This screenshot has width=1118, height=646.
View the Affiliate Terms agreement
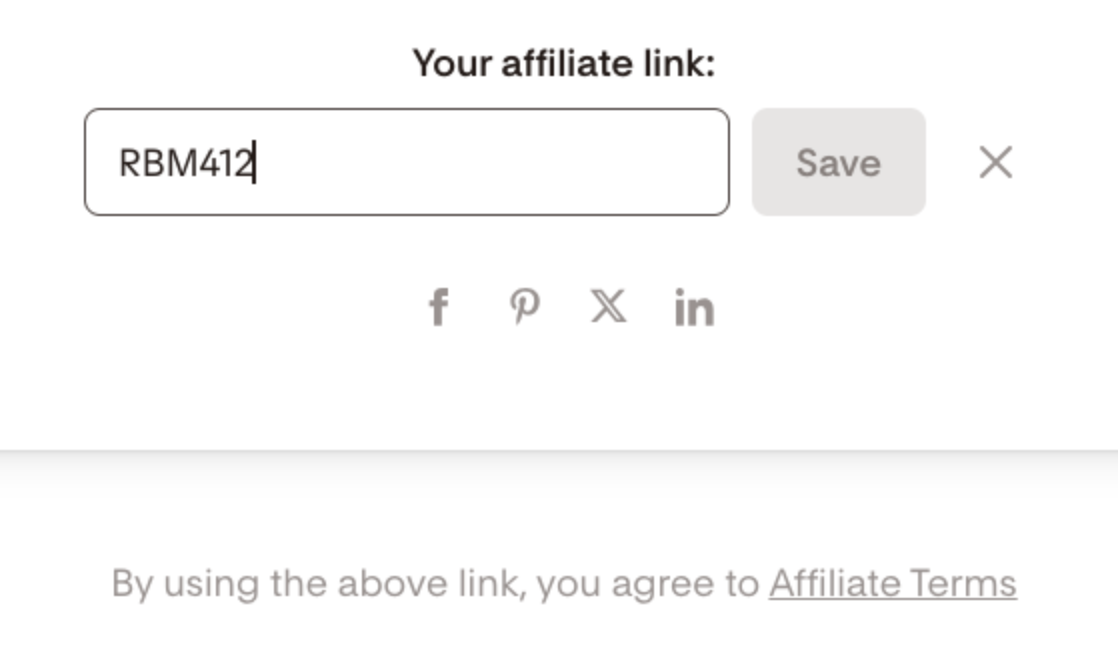[x=892, y=583]
